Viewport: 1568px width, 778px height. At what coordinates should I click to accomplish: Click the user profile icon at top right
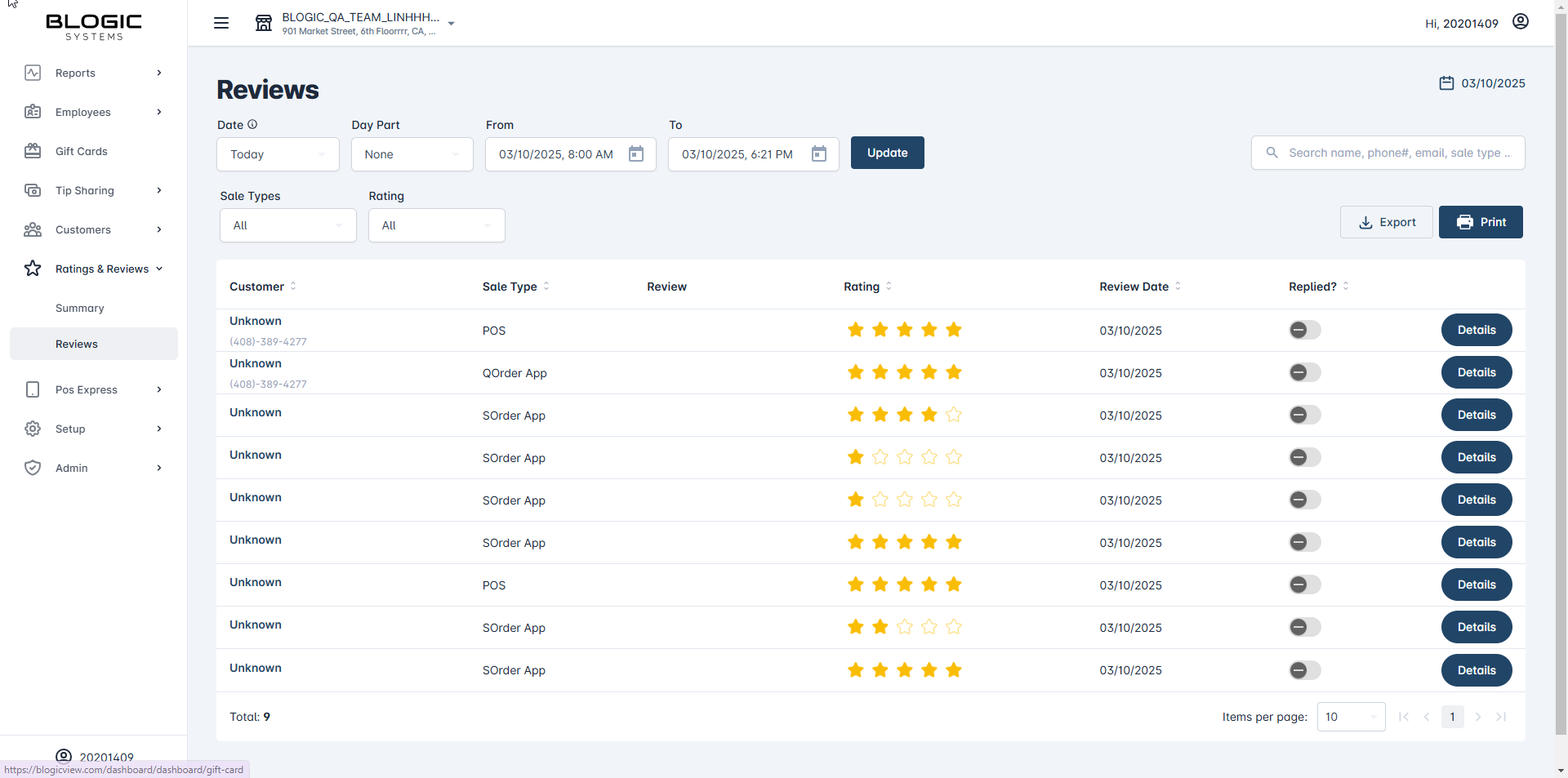click(x=1520, y=22)
